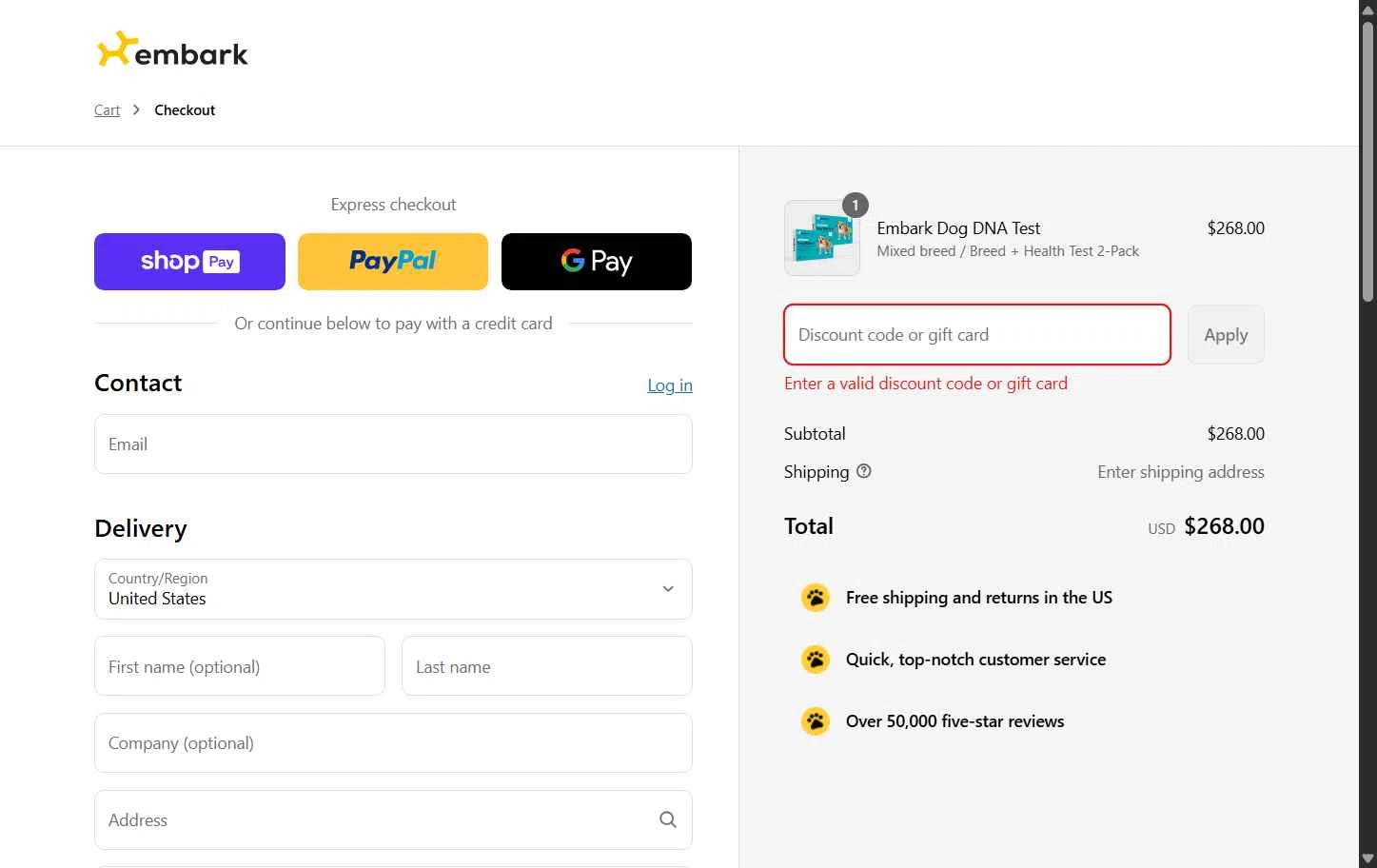Click the address search magnifier icon
This screenshot has height=868, width=1377.
coord(668,819)
